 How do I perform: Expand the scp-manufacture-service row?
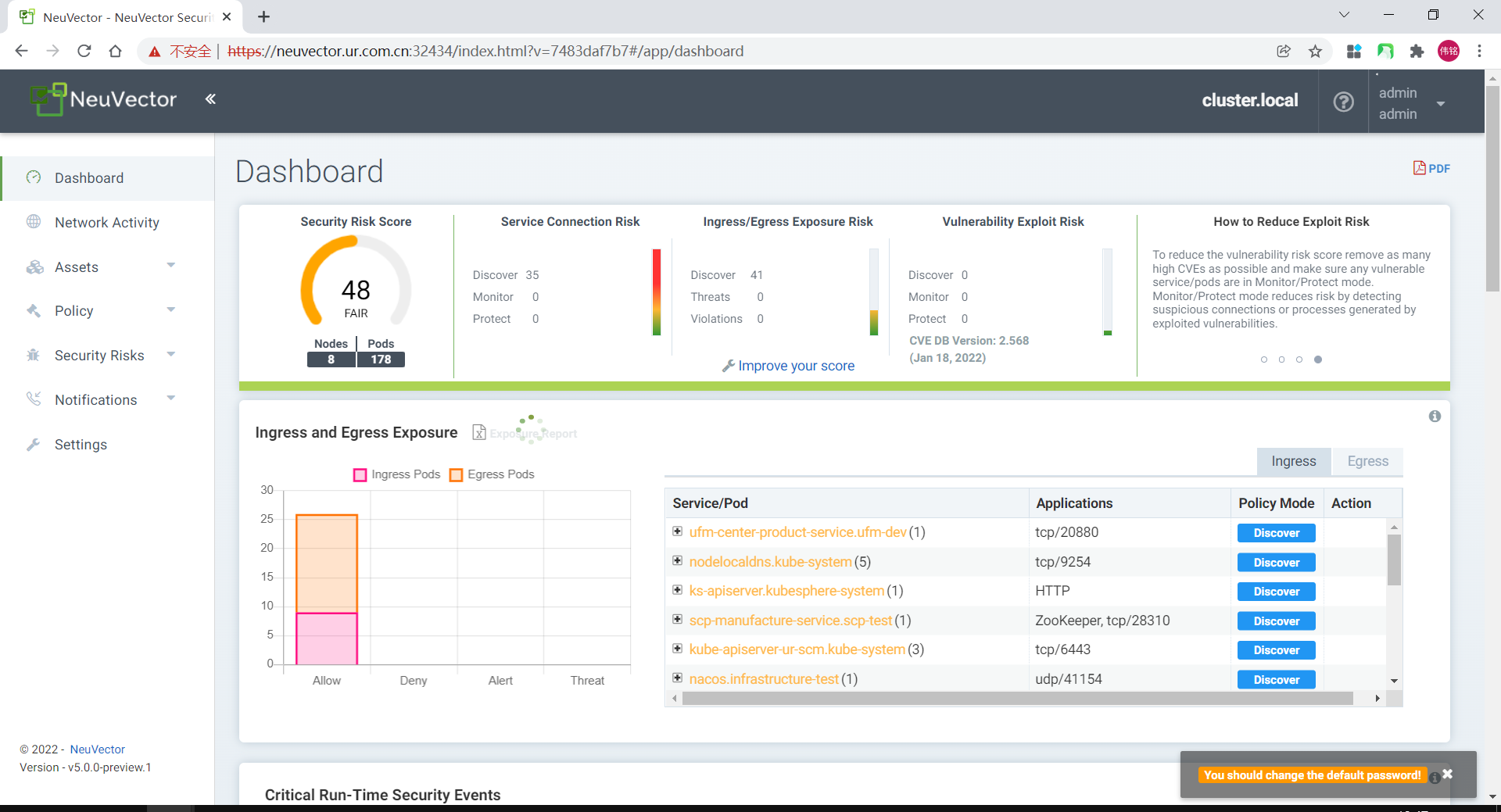[x=678, y=619]
